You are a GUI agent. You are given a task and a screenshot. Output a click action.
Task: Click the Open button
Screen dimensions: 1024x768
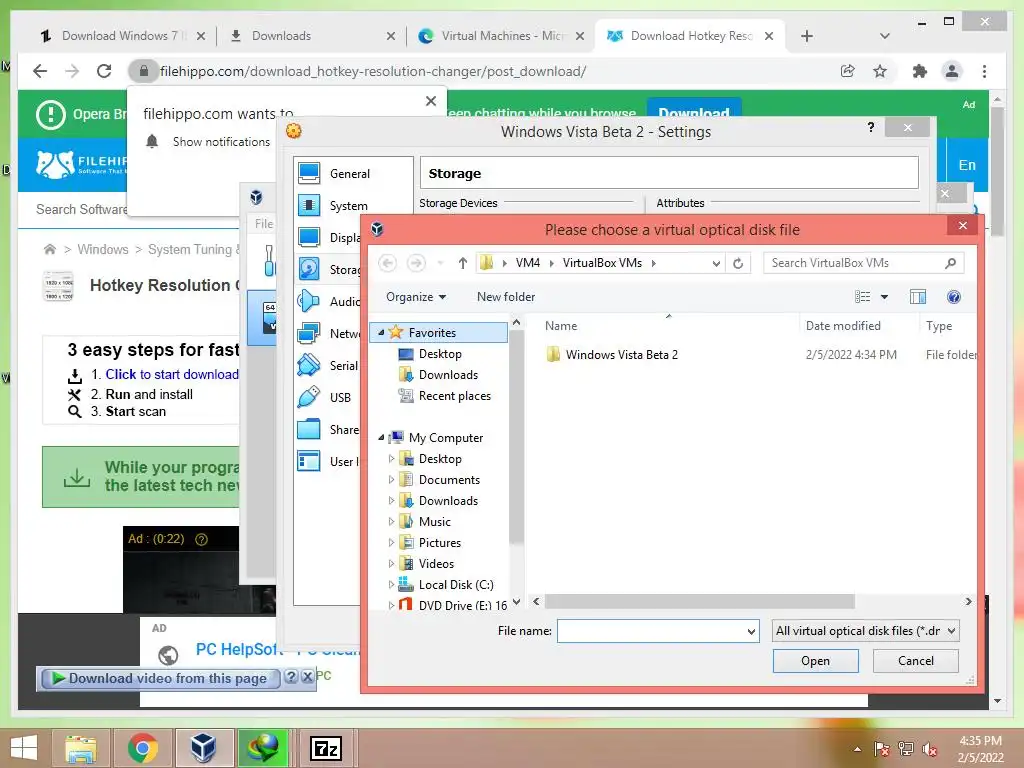click(x=816, y=661)
